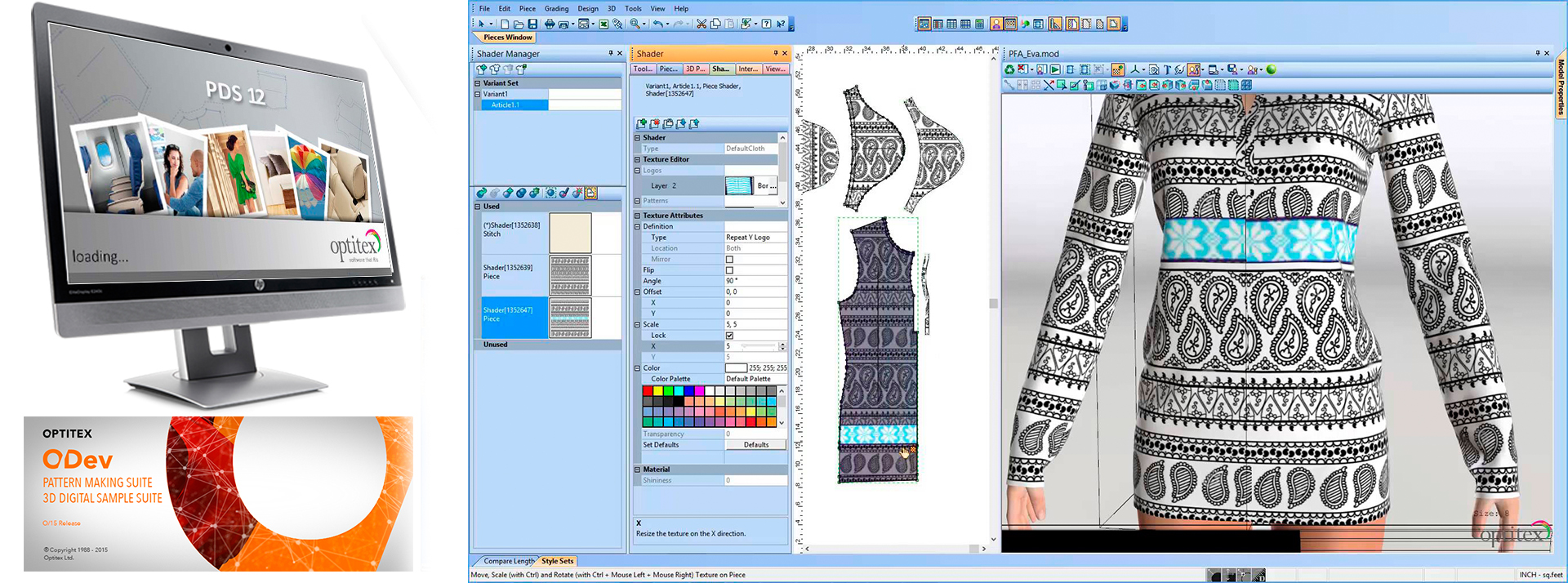Click the Cut scissors icon
Image resolution: width=1568 pixels, height=583 pixels.
pyautogui.click(x=701, y=24)
